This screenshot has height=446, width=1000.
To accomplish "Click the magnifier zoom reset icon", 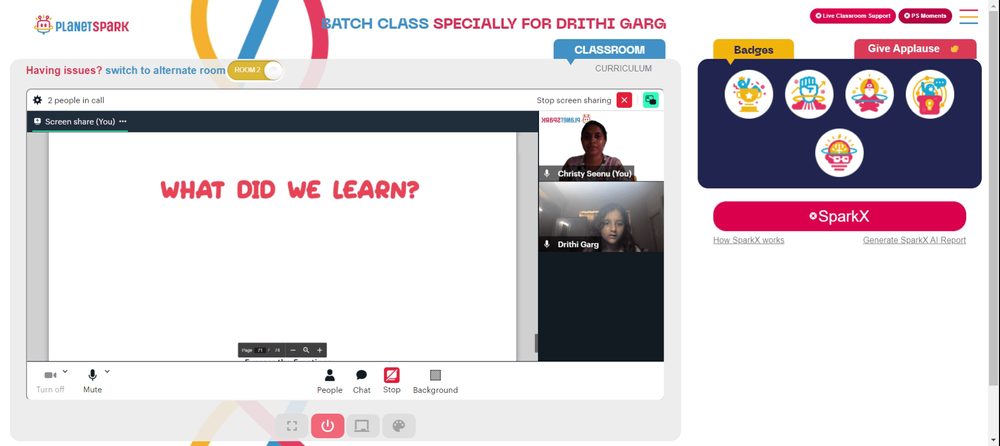I will tap(306, 350).
